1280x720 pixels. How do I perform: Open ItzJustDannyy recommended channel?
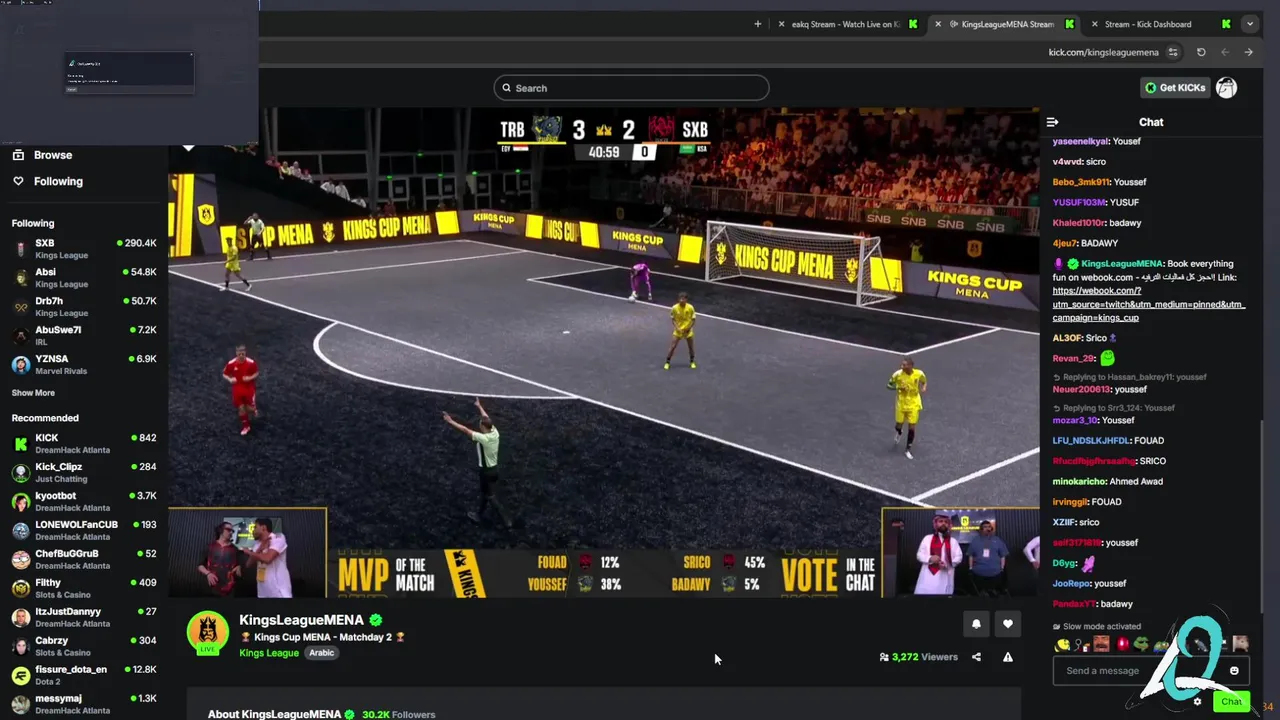(x=84, y=618)
